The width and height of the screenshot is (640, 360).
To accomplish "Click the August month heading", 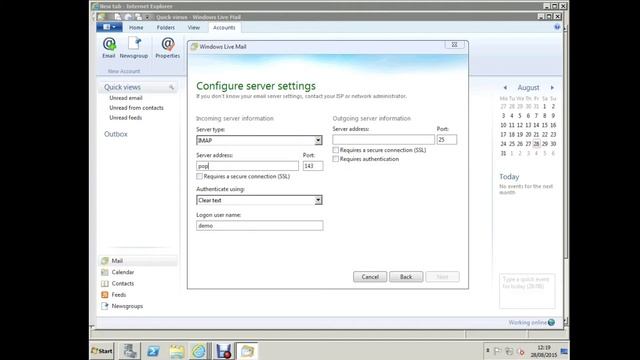I will click(x=528, y=88).
